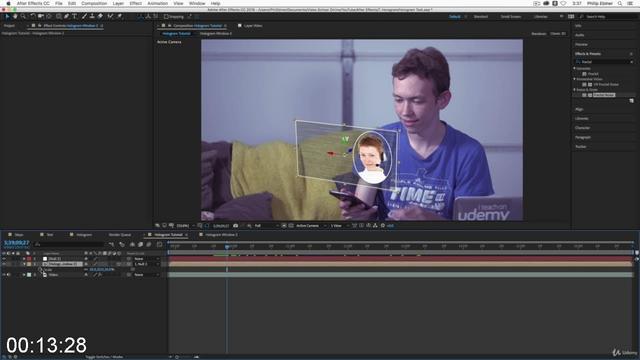Expand the Tracker panel
Screen dimensions: 640x360
(x=581, y=147)
